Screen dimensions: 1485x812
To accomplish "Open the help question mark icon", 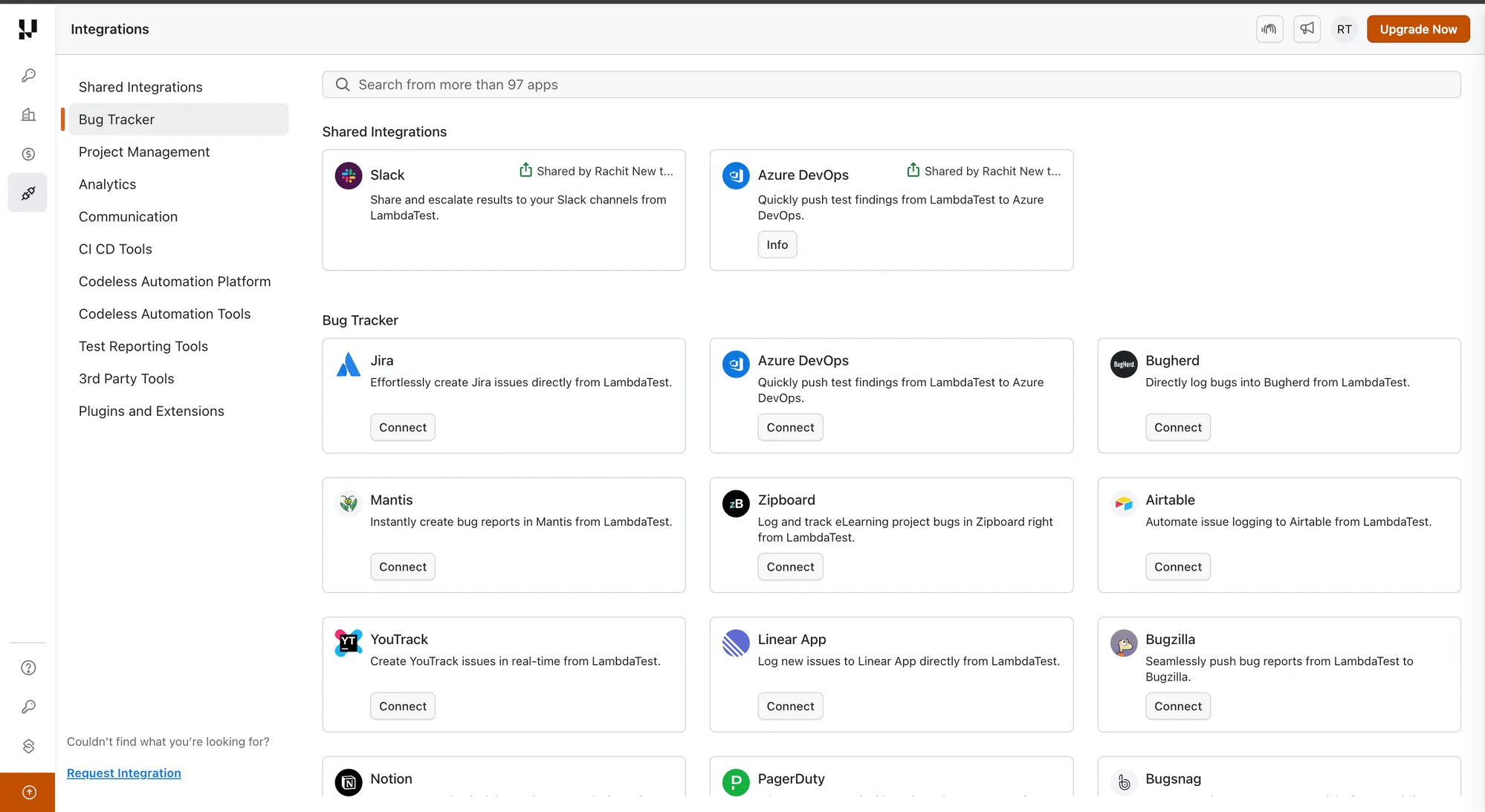I will 28,667.
